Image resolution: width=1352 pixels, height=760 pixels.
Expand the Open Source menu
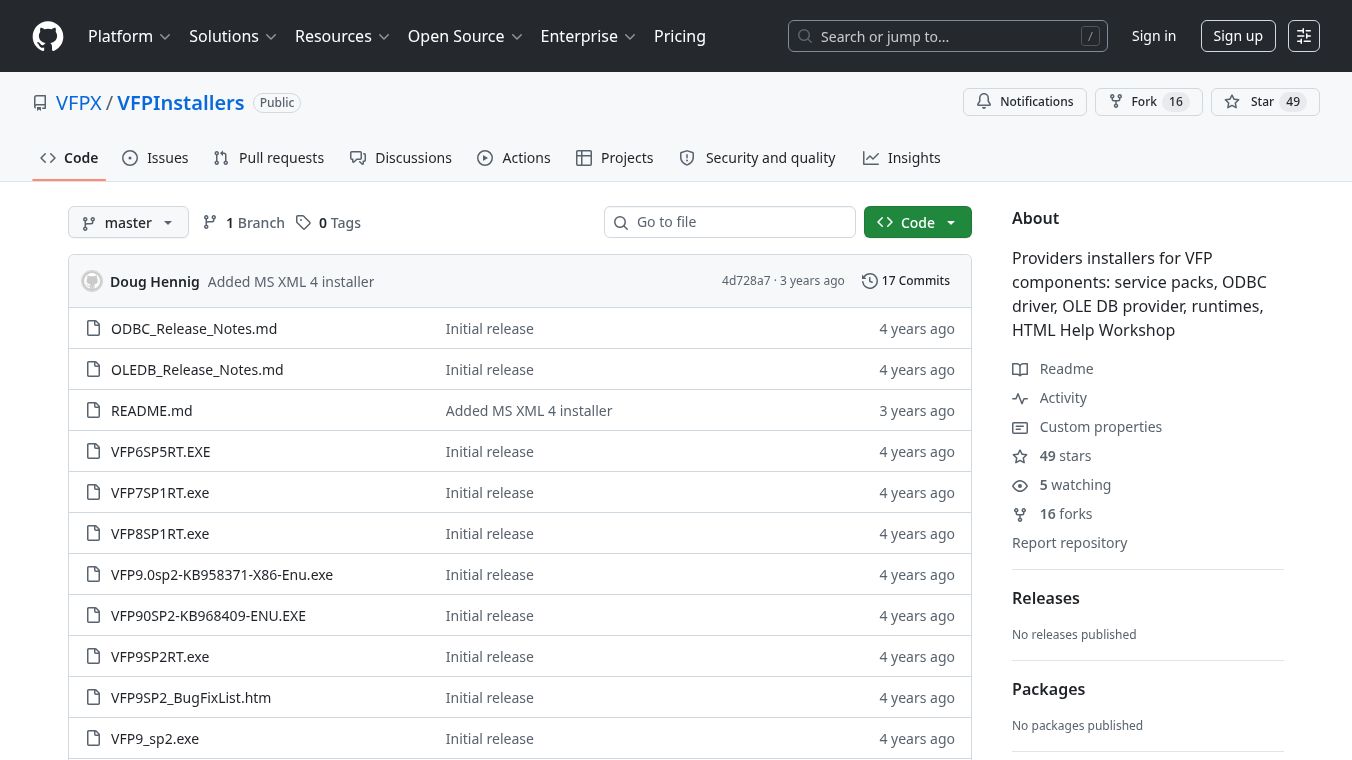(x=465, y=36)
